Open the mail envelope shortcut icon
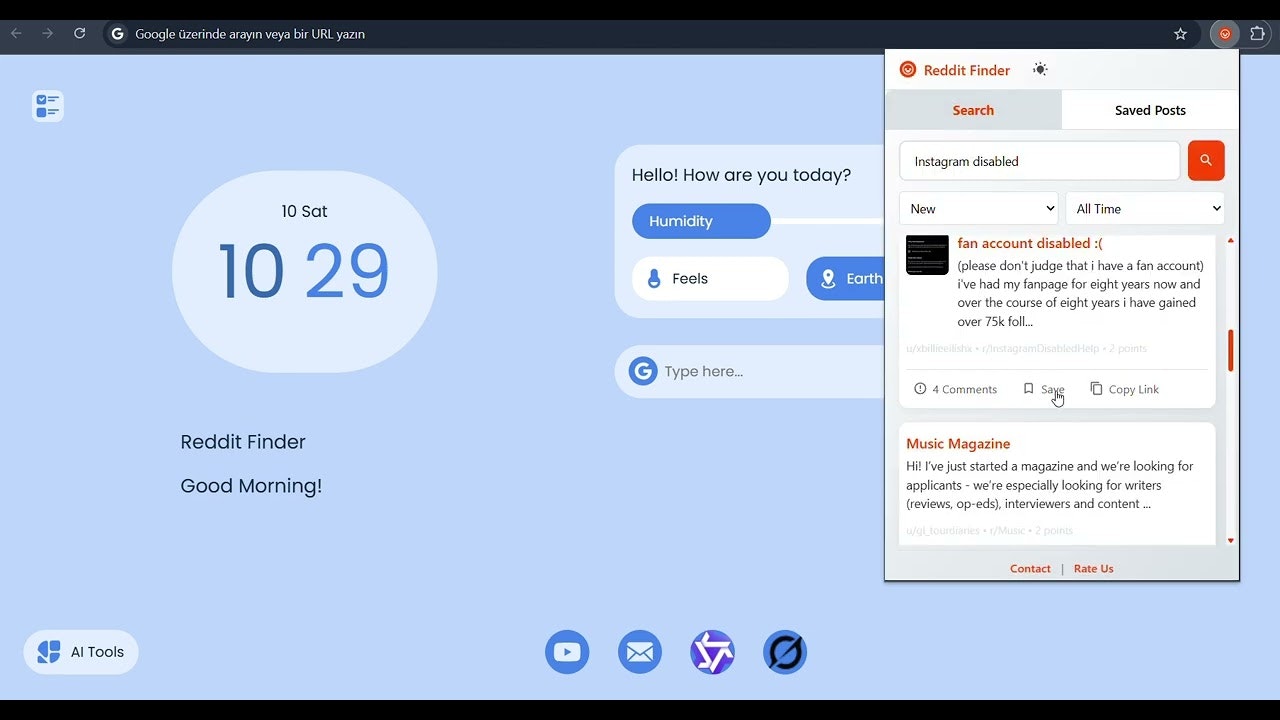 click(x=640, y=652)
